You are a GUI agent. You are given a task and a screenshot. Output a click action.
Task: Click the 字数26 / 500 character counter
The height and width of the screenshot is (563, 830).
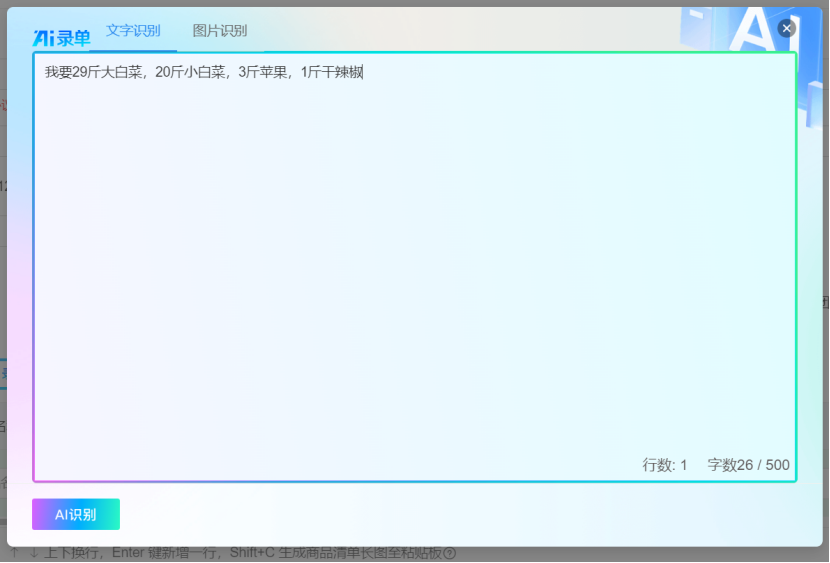[x=748, y=465]
